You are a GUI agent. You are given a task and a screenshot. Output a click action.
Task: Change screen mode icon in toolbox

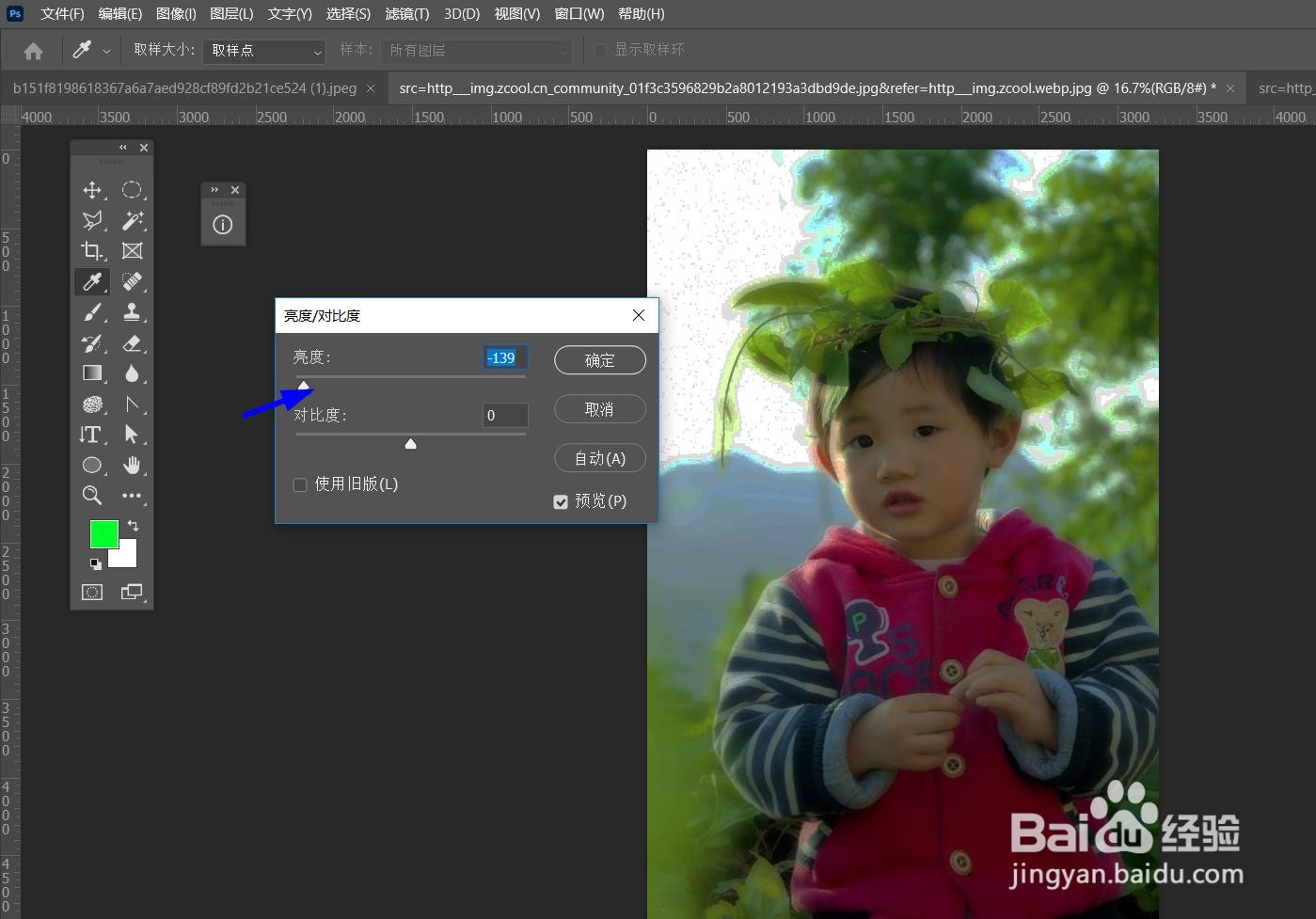click(132, 592)
